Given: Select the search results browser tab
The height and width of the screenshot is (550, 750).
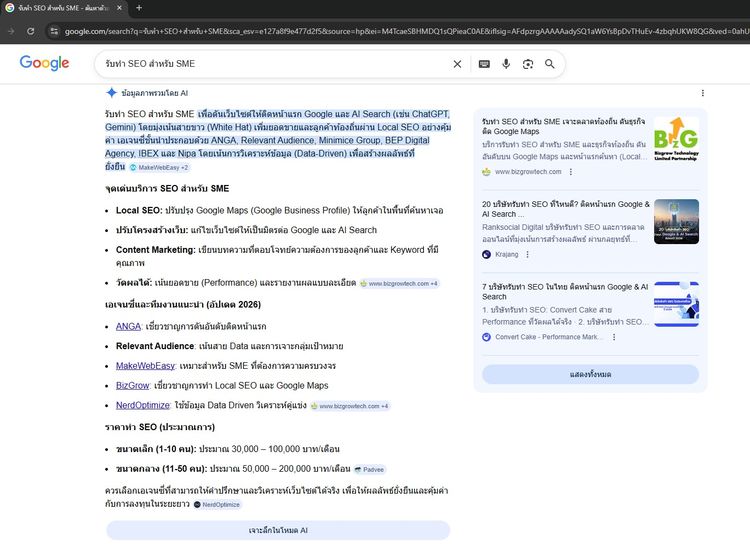Looking at the screenshot, I should pos(63,8).
